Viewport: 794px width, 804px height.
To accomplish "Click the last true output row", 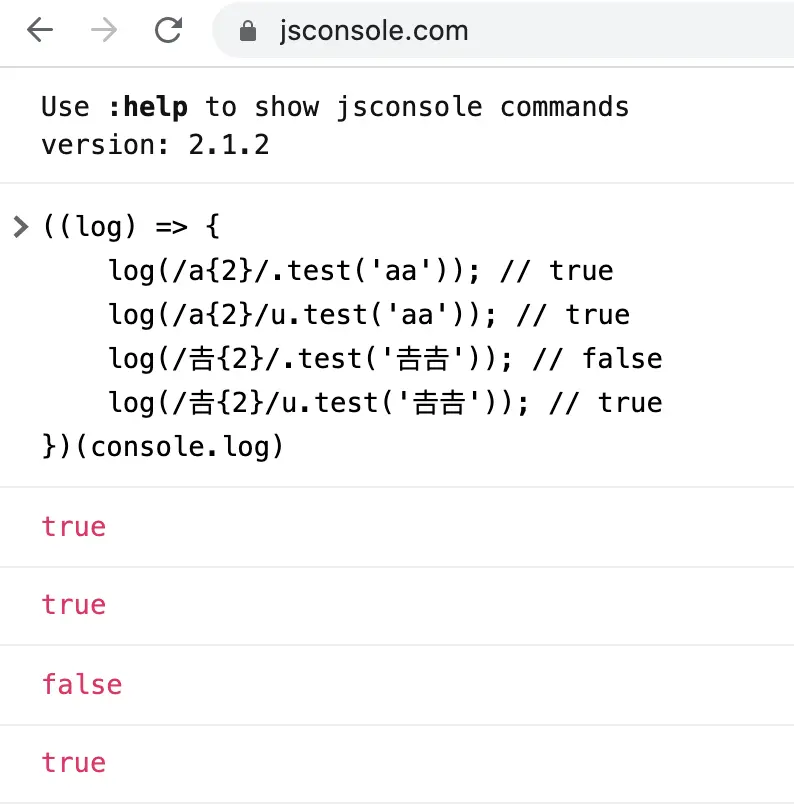I will click(397, 763).
